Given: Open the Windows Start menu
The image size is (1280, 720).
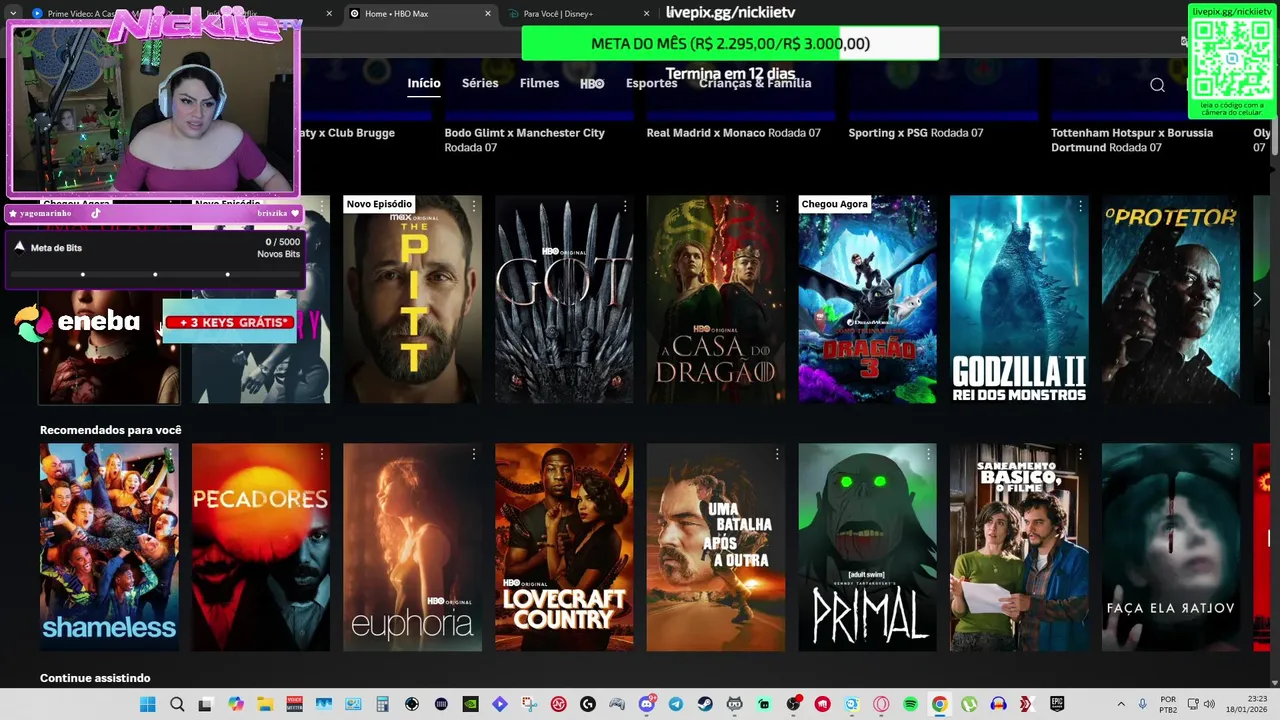Looking at the screenshot, I should point(147,704).
